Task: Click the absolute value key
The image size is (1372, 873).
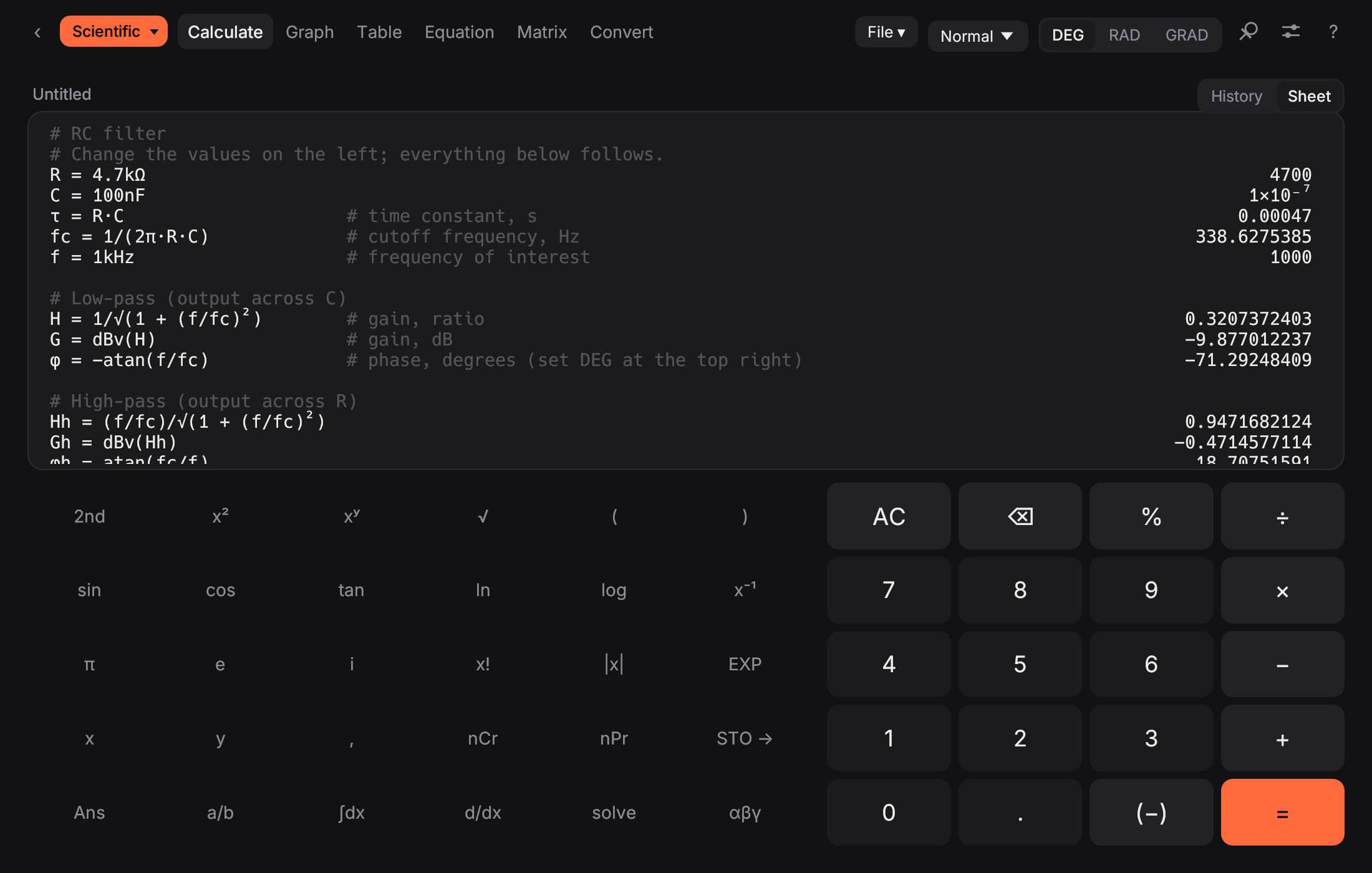Action: click(614, 664)
